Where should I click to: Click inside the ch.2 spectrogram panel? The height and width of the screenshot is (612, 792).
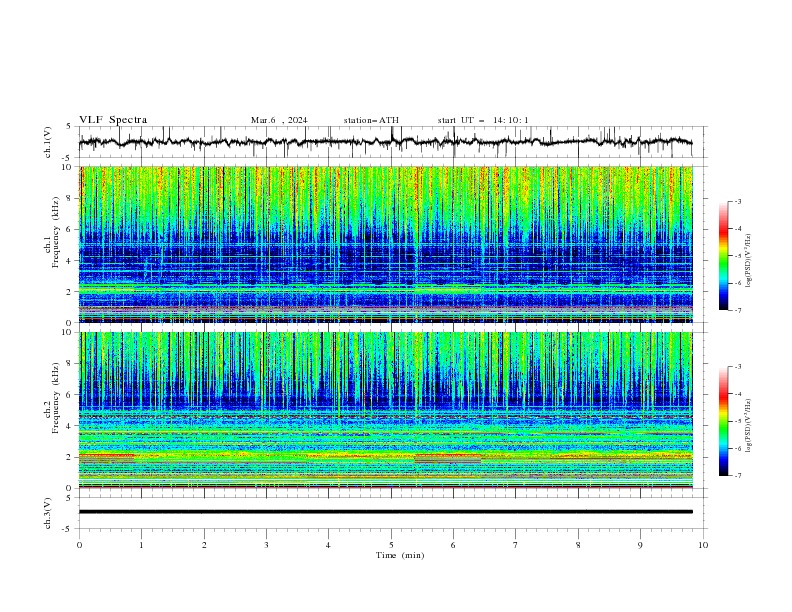coord(385,410)
